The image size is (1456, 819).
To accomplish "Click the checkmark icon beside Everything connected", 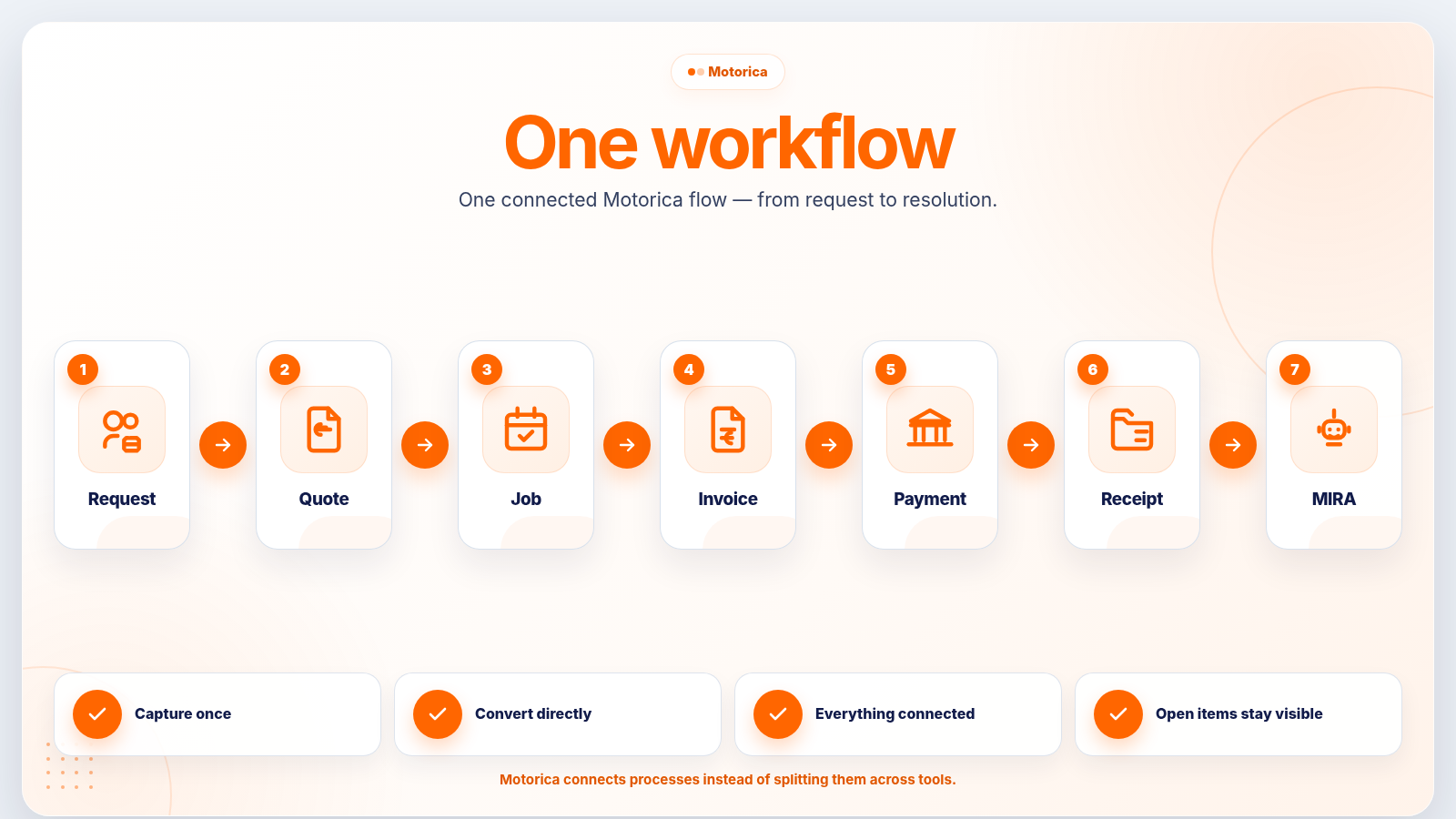I will point(778,714).
